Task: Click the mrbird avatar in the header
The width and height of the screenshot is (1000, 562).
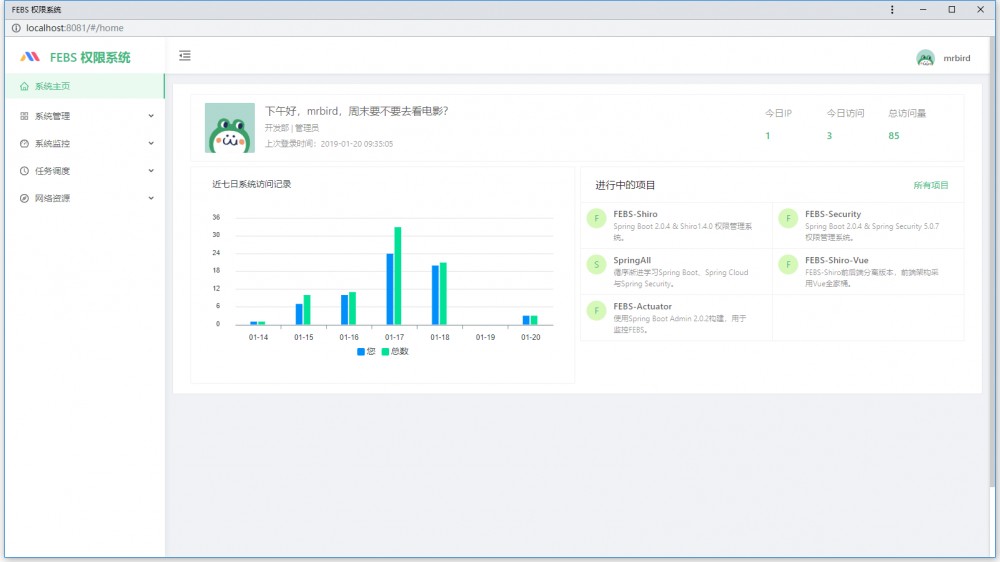Action: [925, 58]
